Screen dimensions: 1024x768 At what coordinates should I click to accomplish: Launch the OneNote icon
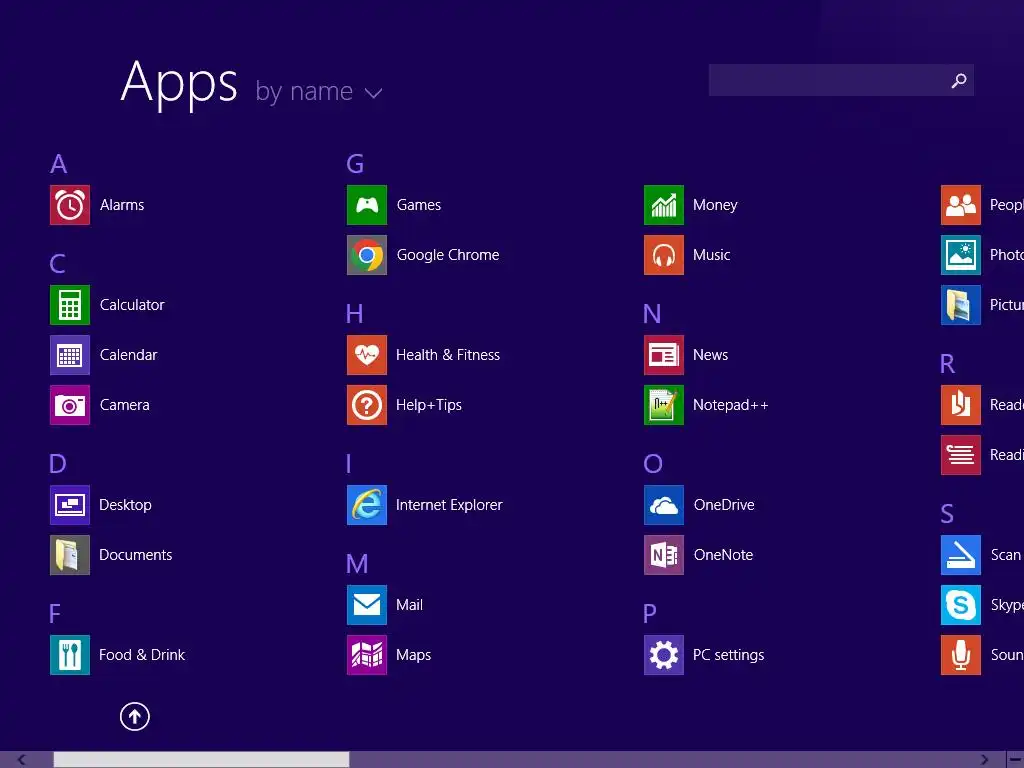[664, 555]
